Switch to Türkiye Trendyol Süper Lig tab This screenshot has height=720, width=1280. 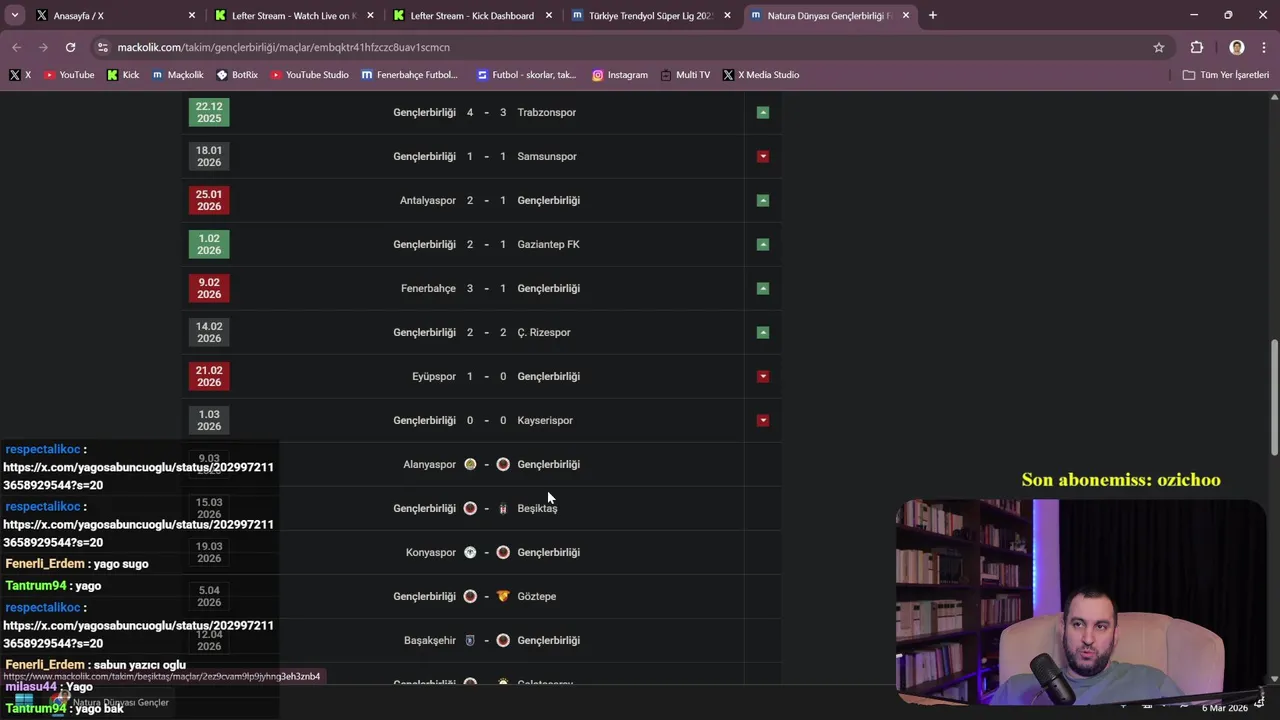pyautogui.click(x=652, y=15)
